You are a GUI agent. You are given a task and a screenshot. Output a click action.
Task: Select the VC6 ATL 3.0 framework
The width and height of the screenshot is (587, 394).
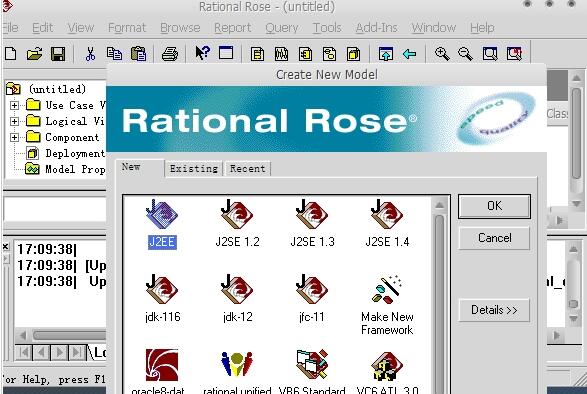pos(387,371)
